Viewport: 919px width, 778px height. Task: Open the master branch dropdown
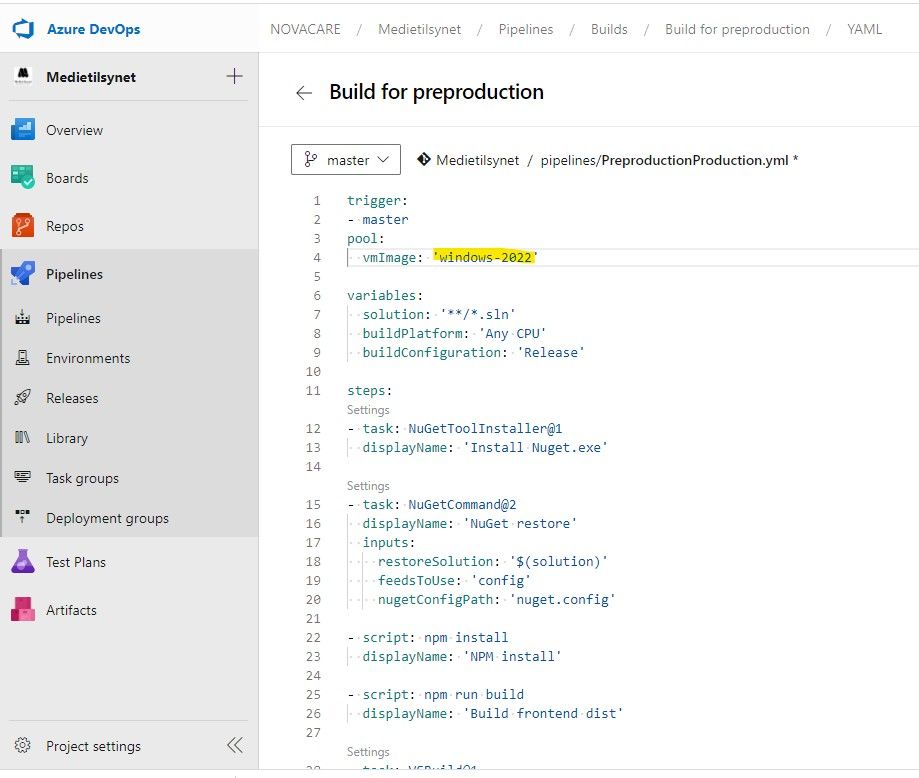click(x=346, y=159)
